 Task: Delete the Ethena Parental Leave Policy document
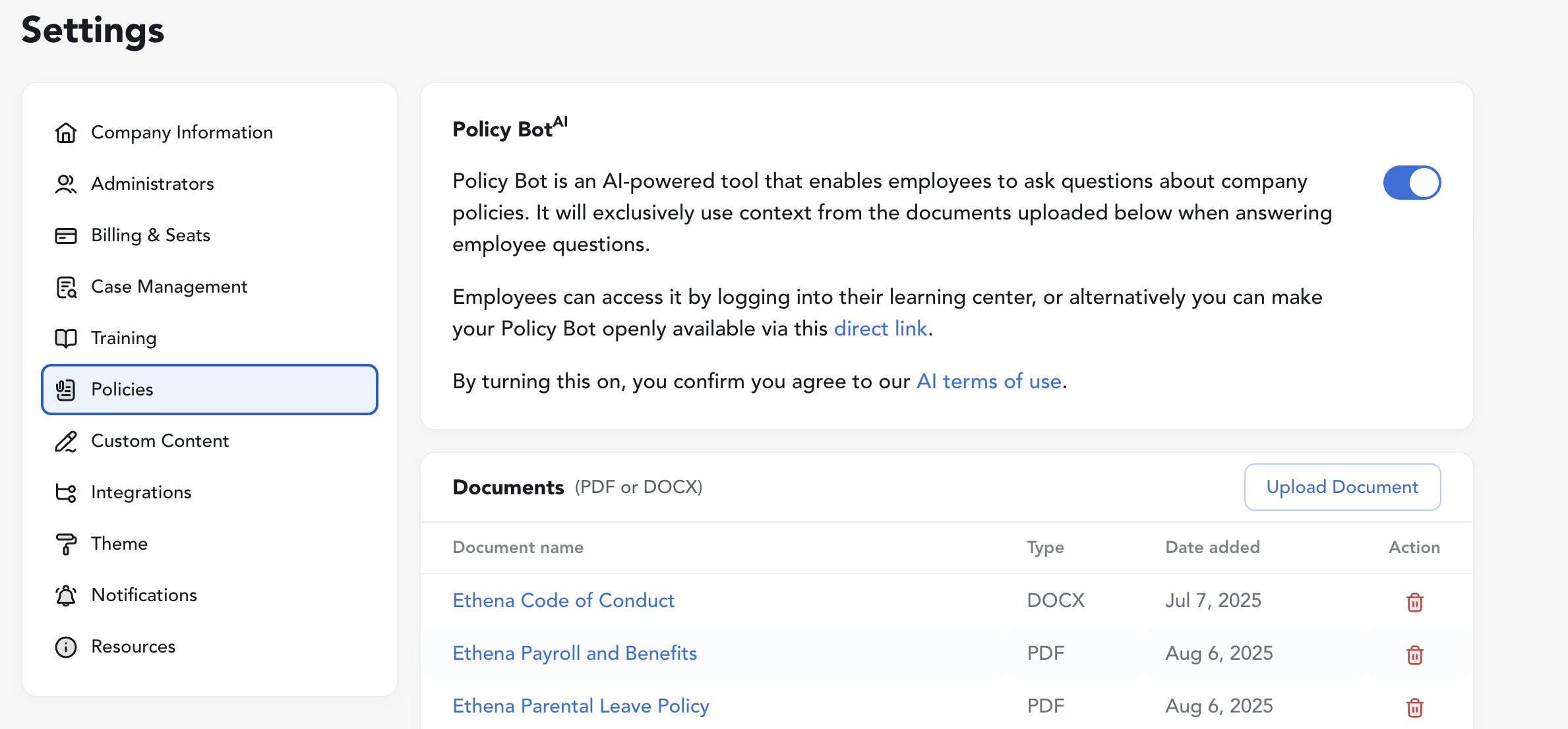(x=1414, y=707)
